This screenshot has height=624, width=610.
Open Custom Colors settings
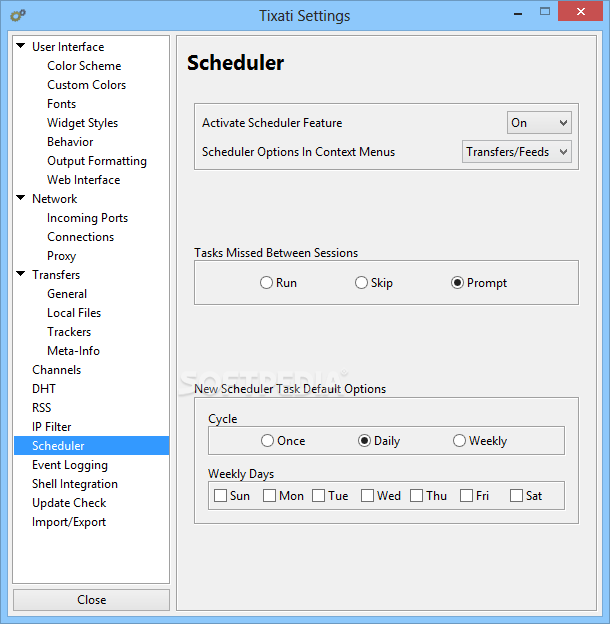pos(86,85)
